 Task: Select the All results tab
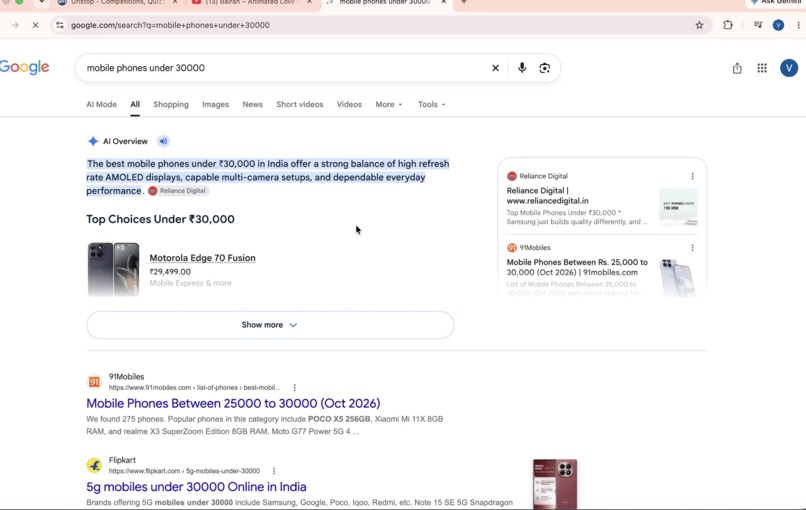[135, 104]
